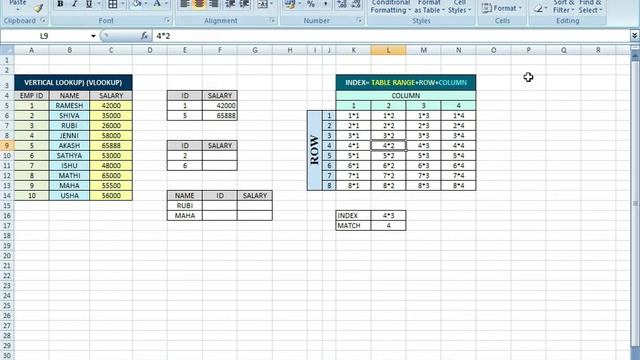Select salary cell 65888 next to AKASH
The width and height of the screenshot is (640, 360).
111,146
